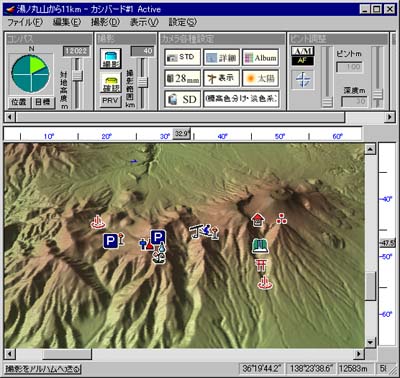The image size is (400, 378).
Task: Toggle the AF autofocus mode
Action: [x=303, y=61]
